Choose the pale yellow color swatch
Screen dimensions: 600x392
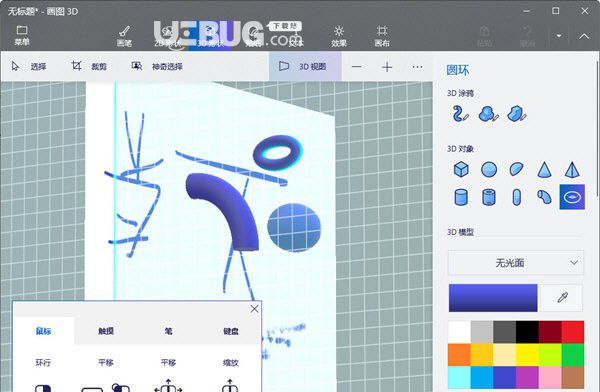pyautogui.click(x=504, y=354)
